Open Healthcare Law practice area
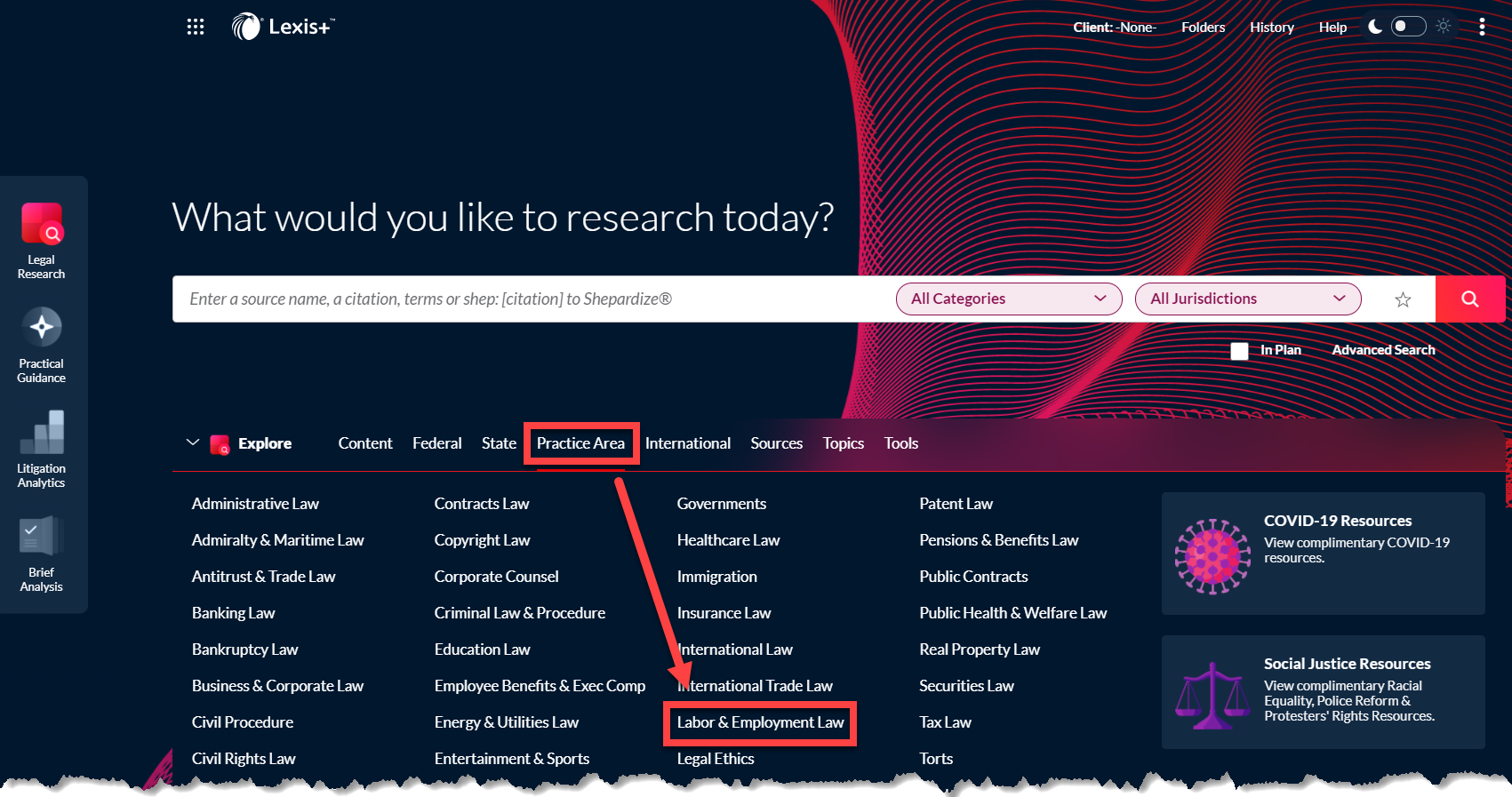 [x=728, y=540]
